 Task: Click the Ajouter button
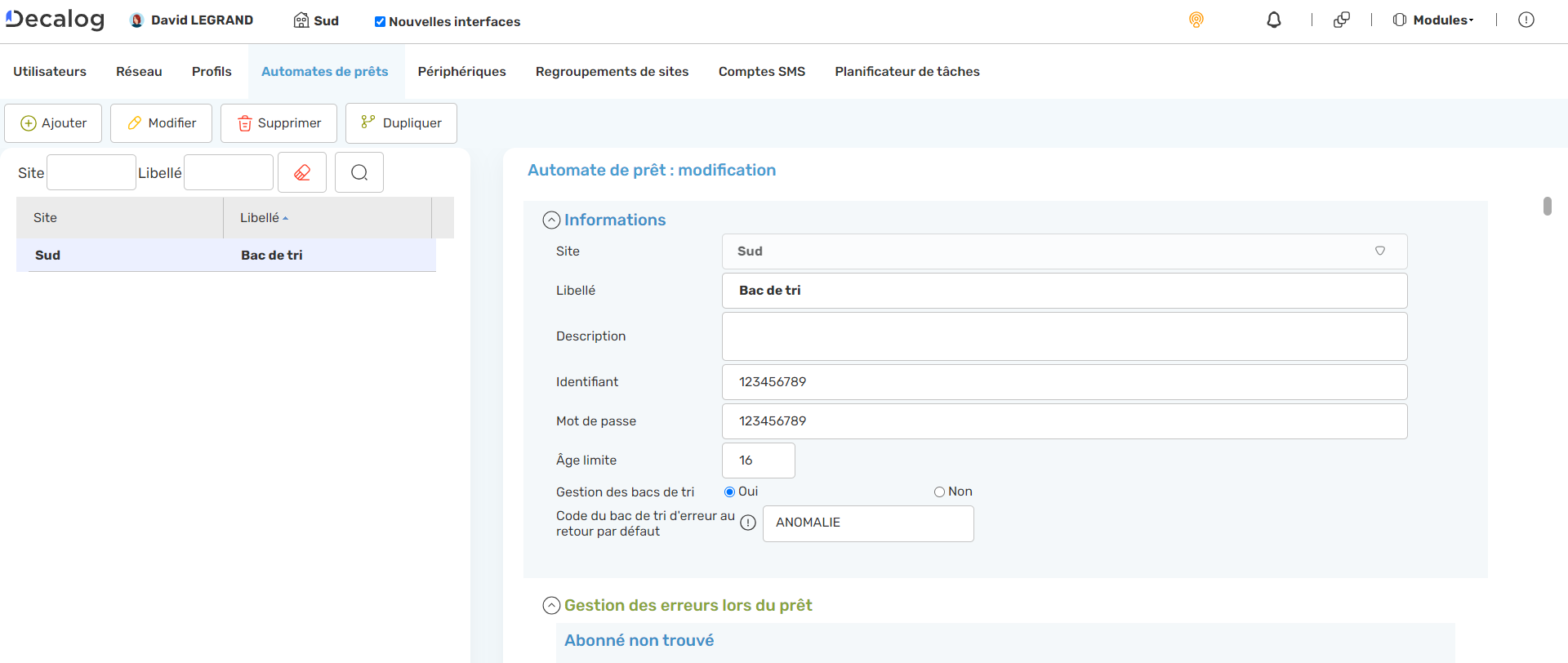coord(53,123)
